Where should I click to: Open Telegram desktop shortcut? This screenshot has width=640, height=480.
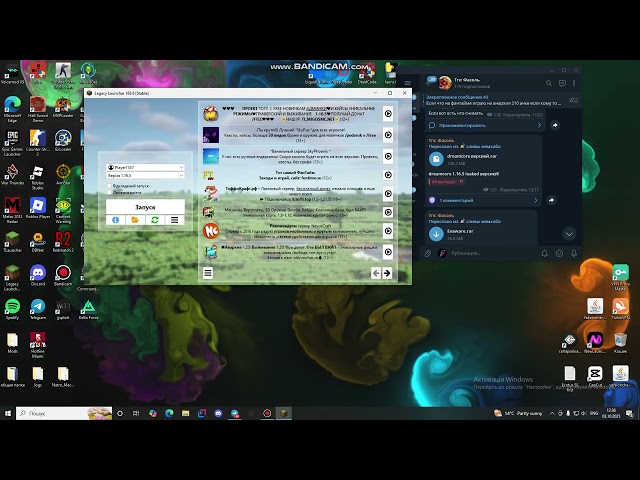38,309
